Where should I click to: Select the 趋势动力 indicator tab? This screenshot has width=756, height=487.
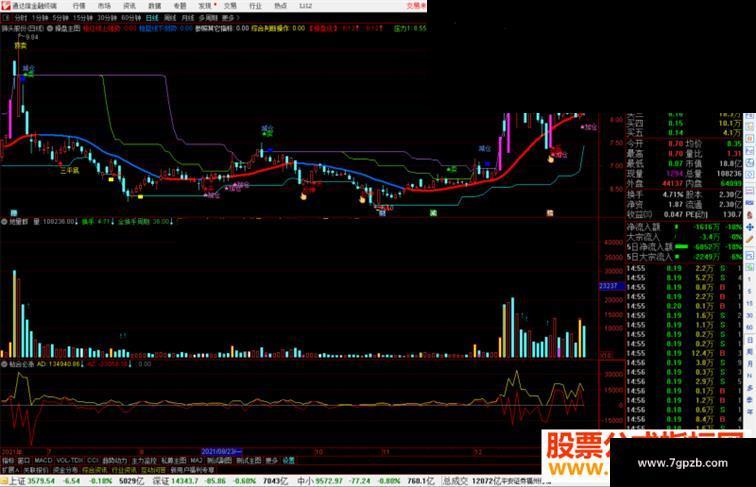[115, 461]
